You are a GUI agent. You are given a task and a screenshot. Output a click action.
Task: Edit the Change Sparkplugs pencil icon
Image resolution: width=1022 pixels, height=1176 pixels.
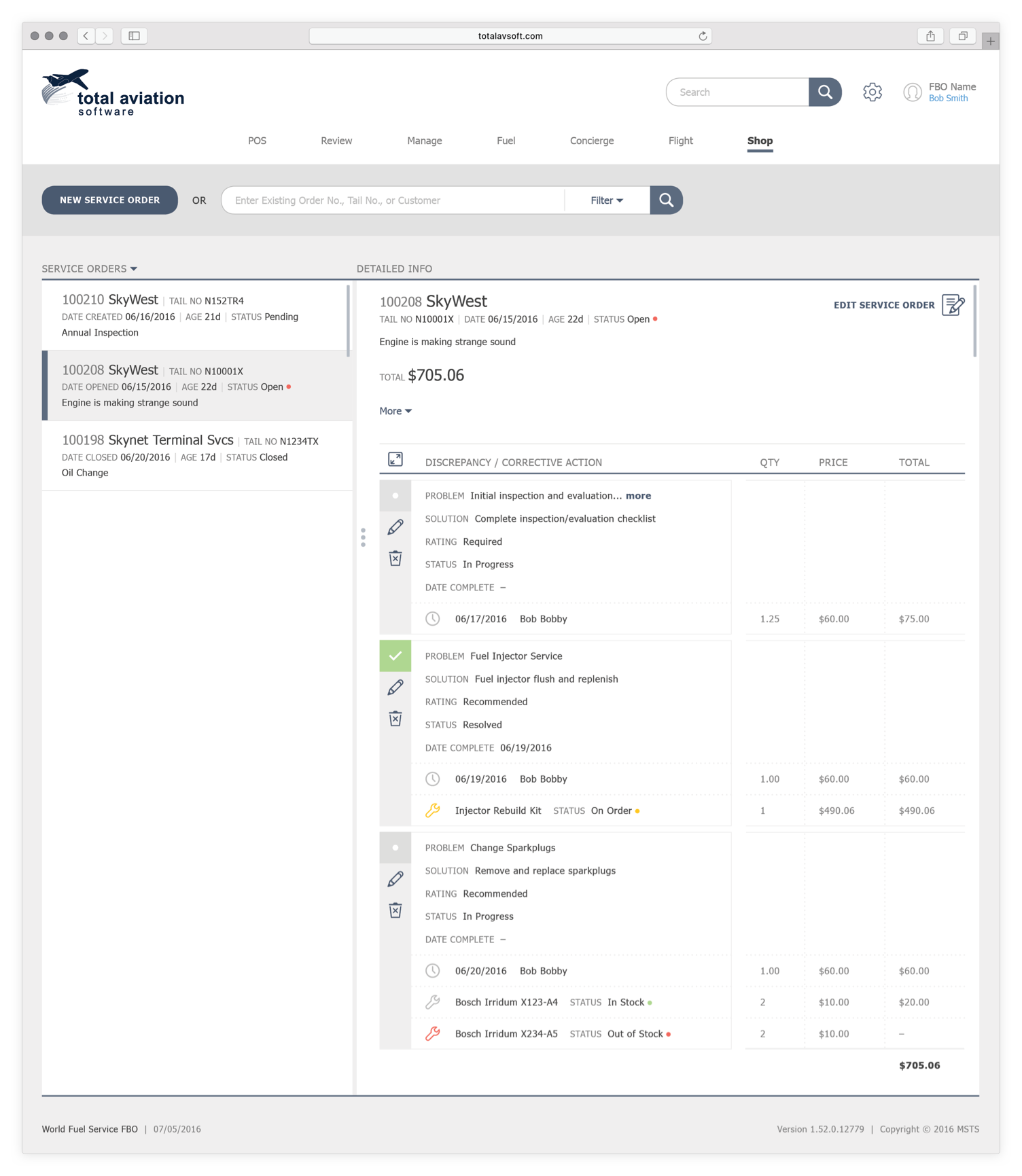395,879
